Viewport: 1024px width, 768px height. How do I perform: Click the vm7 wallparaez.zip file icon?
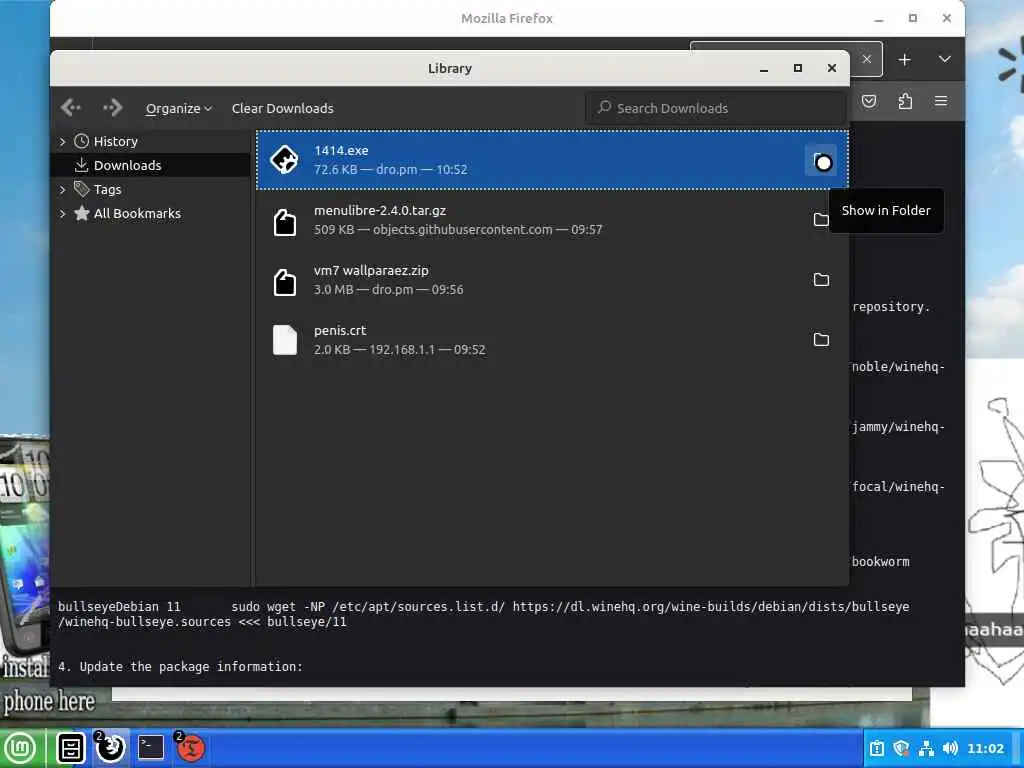click(285, 282)
